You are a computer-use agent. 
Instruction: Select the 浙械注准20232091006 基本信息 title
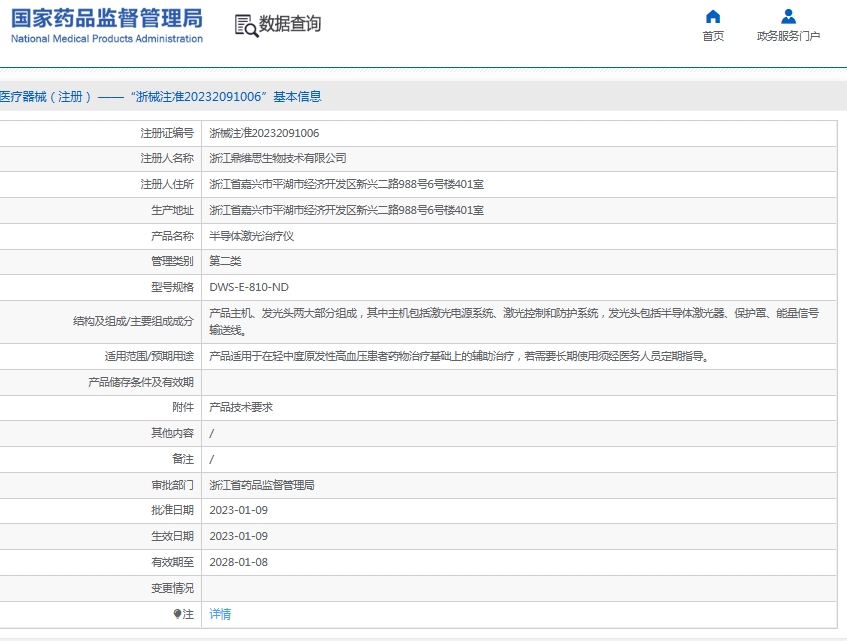tap(226, 97)
